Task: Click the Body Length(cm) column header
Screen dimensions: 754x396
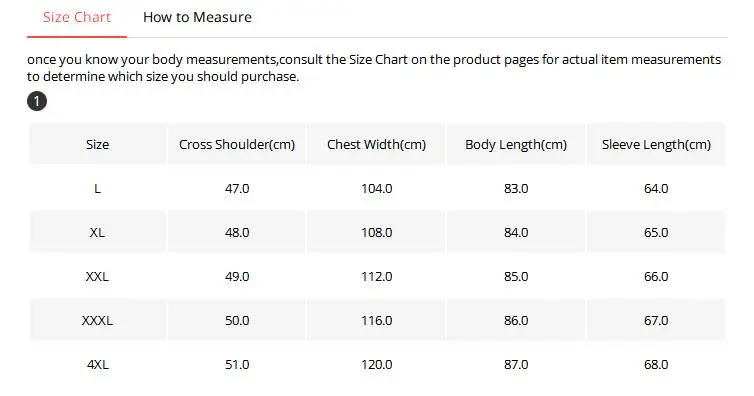Action: (516, 144)
